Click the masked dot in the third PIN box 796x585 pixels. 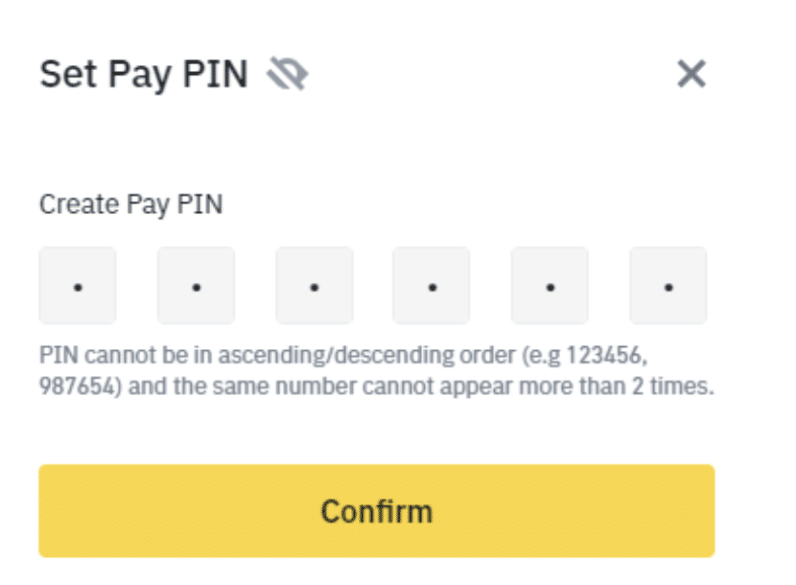point(314,288)
